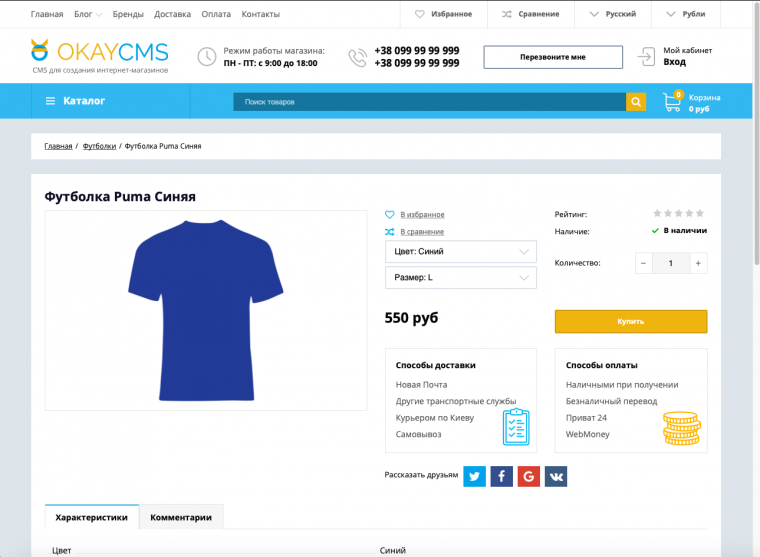The image size is (760, 557).
Task: Click the blue heart icon beside В избранное
Action: [x=389, y=214]
